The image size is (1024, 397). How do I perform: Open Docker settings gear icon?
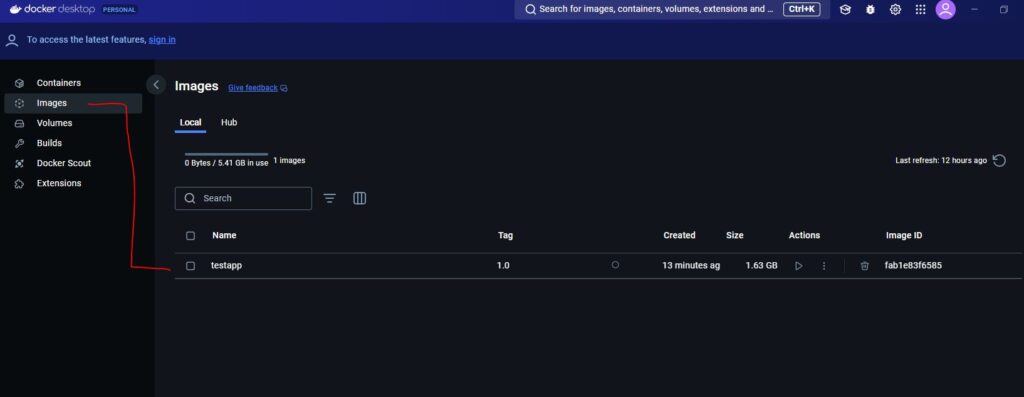(895, 10)
